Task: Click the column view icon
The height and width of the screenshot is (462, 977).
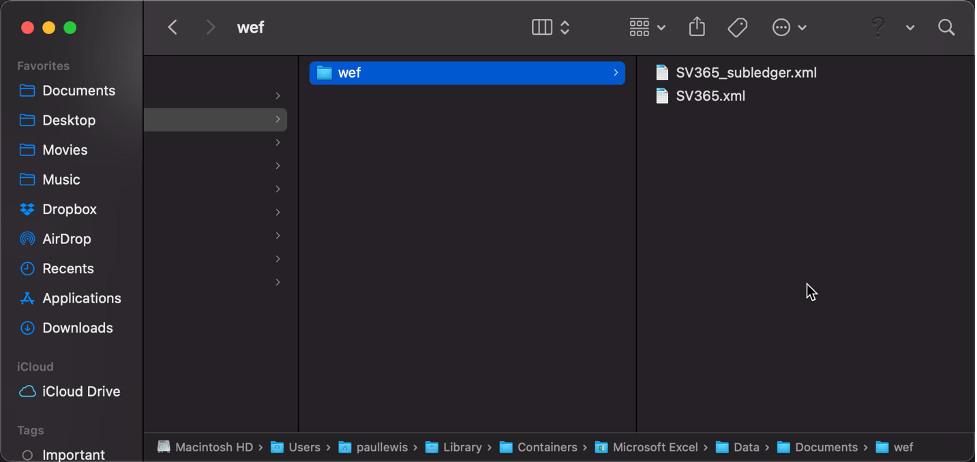Action: click(x=542, y=28)
